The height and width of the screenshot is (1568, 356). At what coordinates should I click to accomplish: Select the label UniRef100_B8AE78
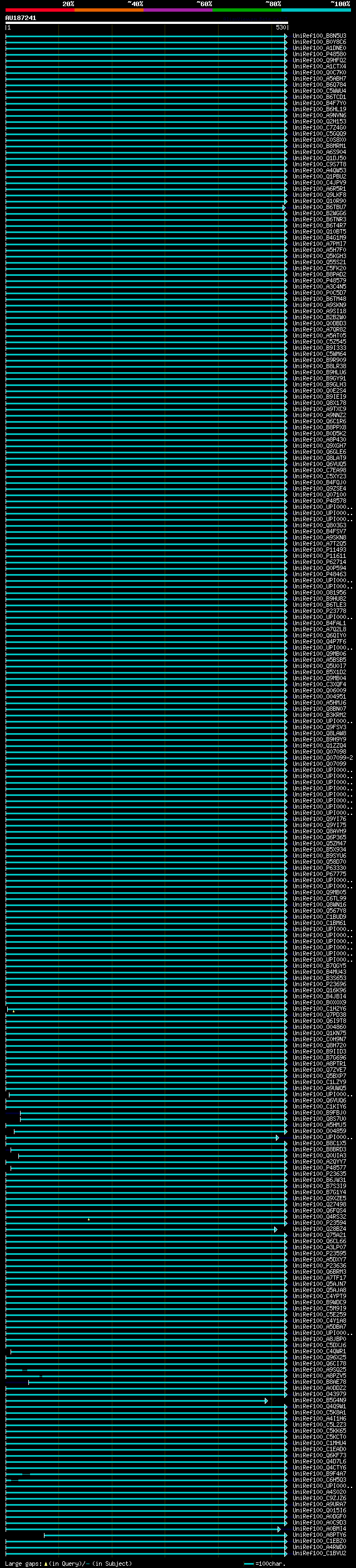(319, 1382)
